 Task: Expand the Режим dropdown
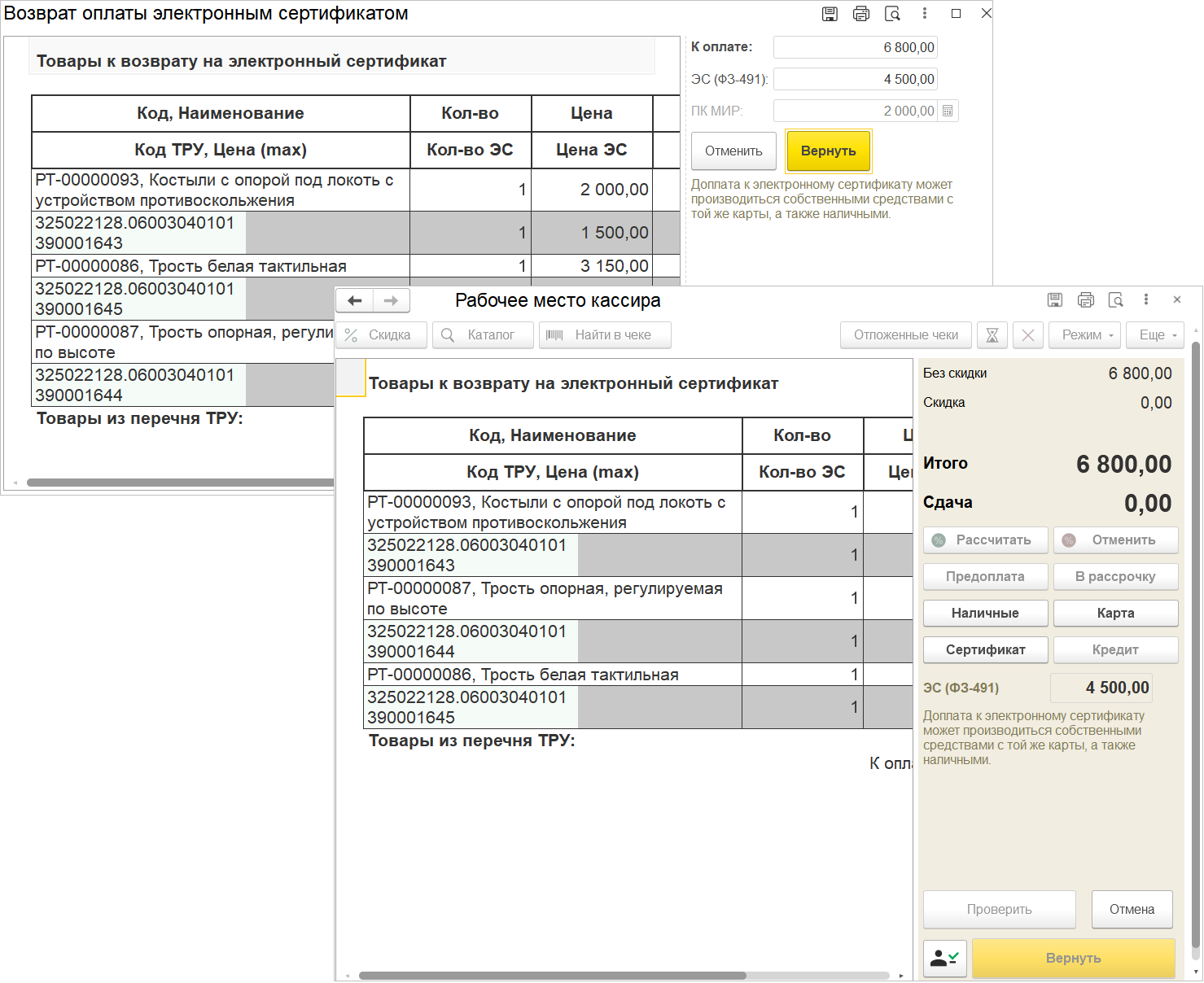1086,335
